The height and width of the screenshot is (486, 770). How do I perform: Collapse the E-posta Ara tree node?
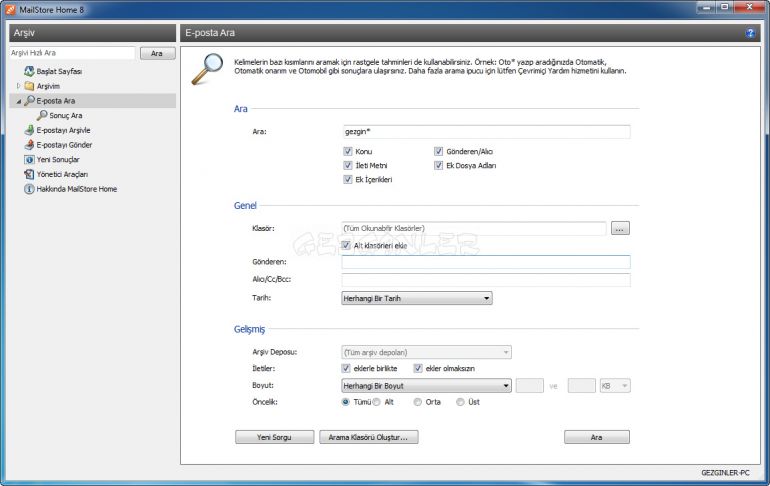click(x=19, y=101)
